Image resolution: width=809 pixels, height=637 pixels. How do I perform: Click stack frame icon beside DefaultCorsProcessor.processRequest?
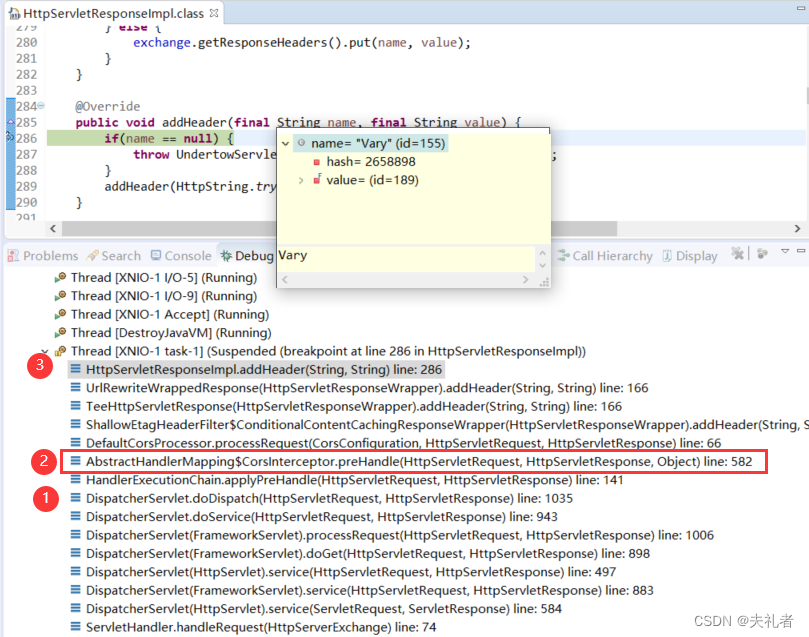pyautogui.click(x=75, y=443)
